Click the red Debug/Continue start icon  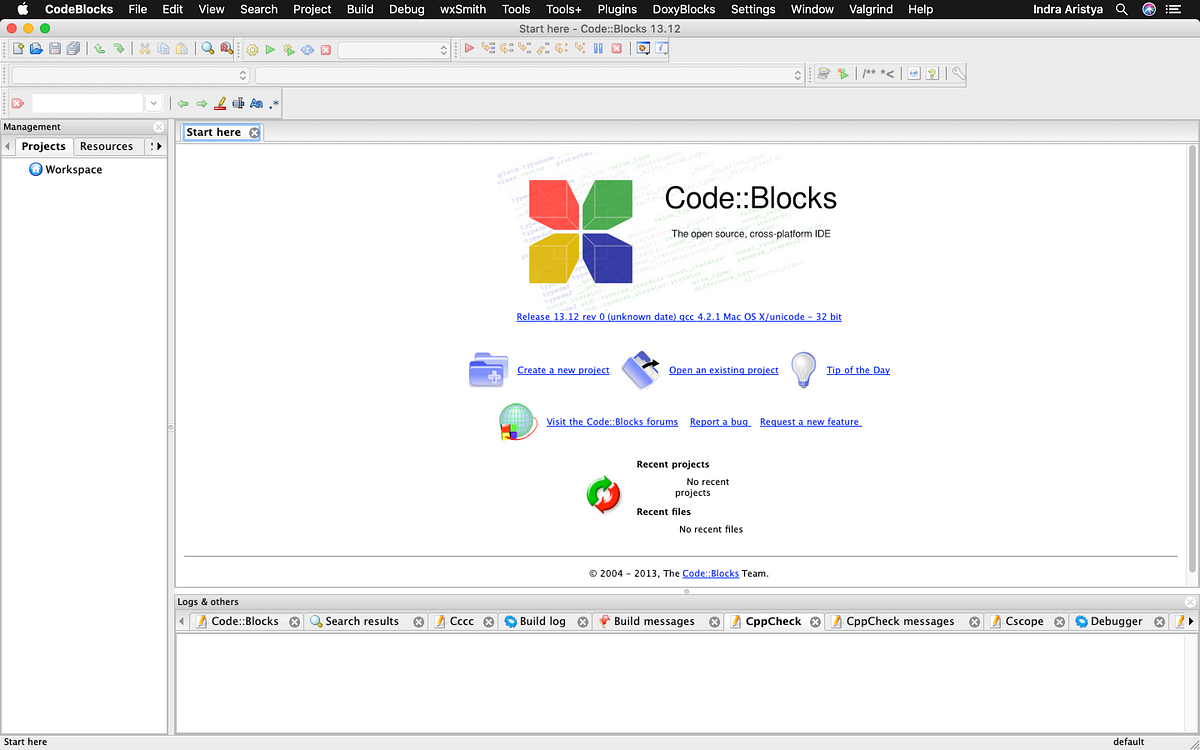tap(470, 48)
